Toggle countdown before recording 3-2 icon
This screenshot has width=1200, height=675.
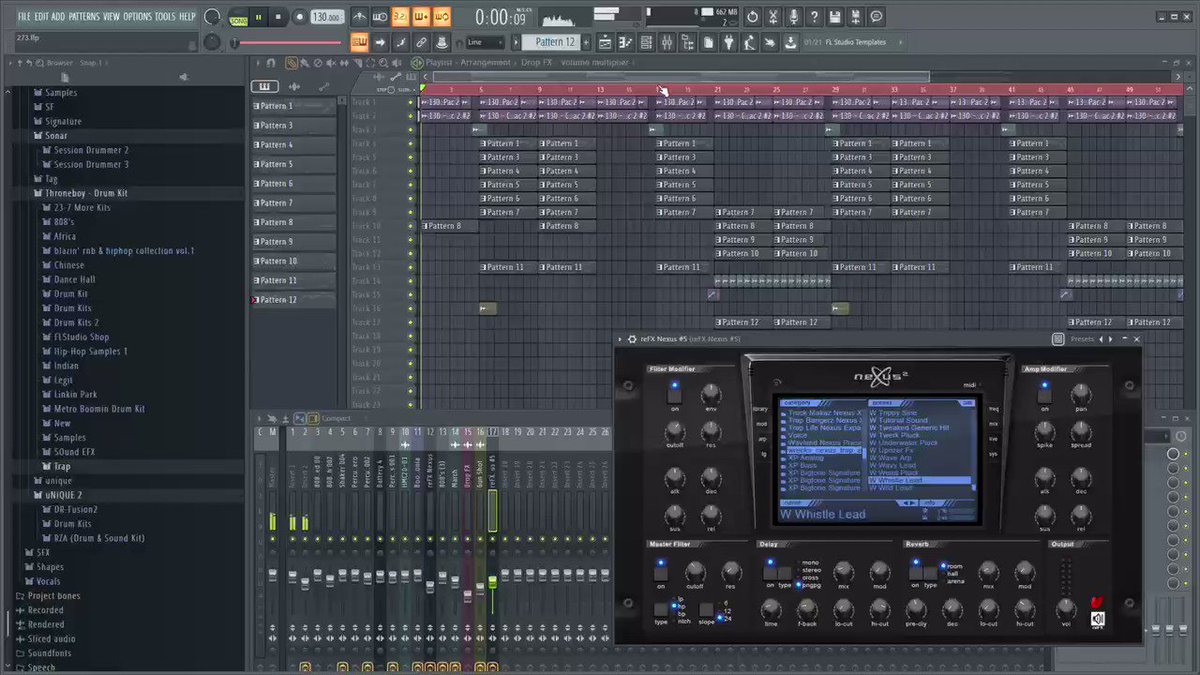[399, 17]
